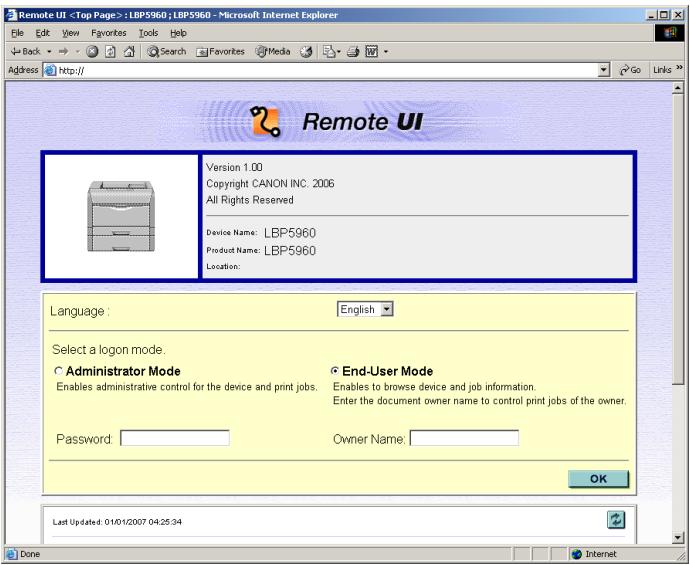This screenshot has height=565, width=690.
Task: Click the Version 1.00 text
Action: [x=234, y=167]
